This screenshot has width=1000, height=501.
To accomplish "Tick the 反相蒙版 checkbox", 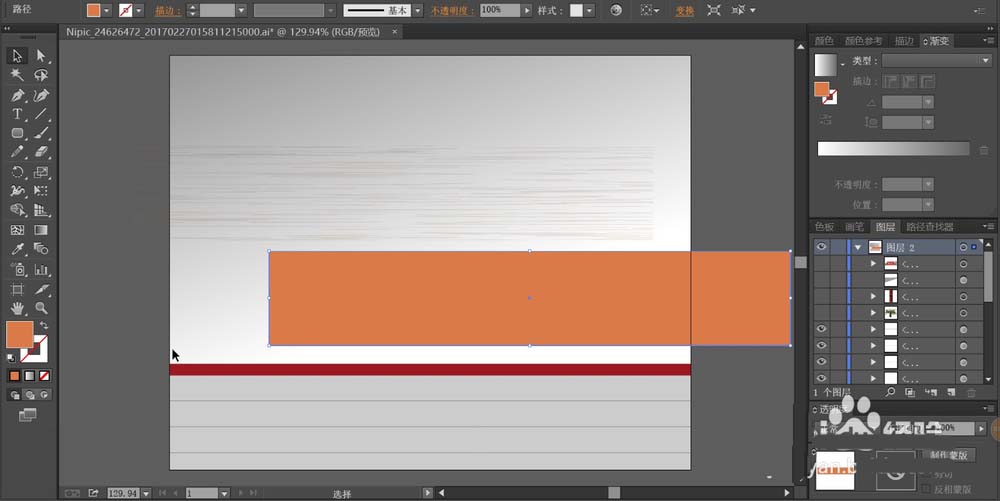I will tap(927, 489).
